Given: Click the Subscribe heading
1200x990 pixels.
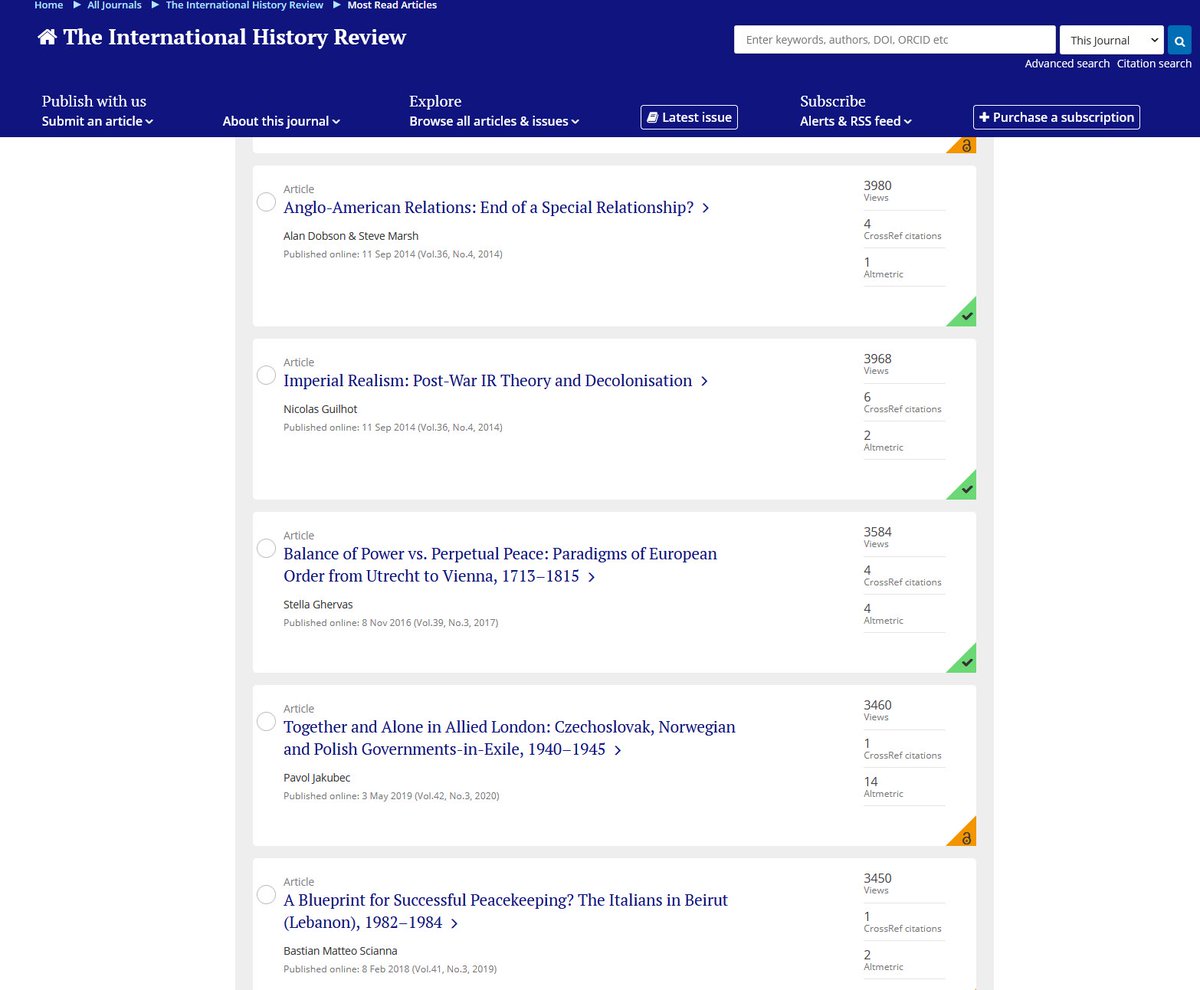Looking at the screenshot, I should [x=833, y=101].
